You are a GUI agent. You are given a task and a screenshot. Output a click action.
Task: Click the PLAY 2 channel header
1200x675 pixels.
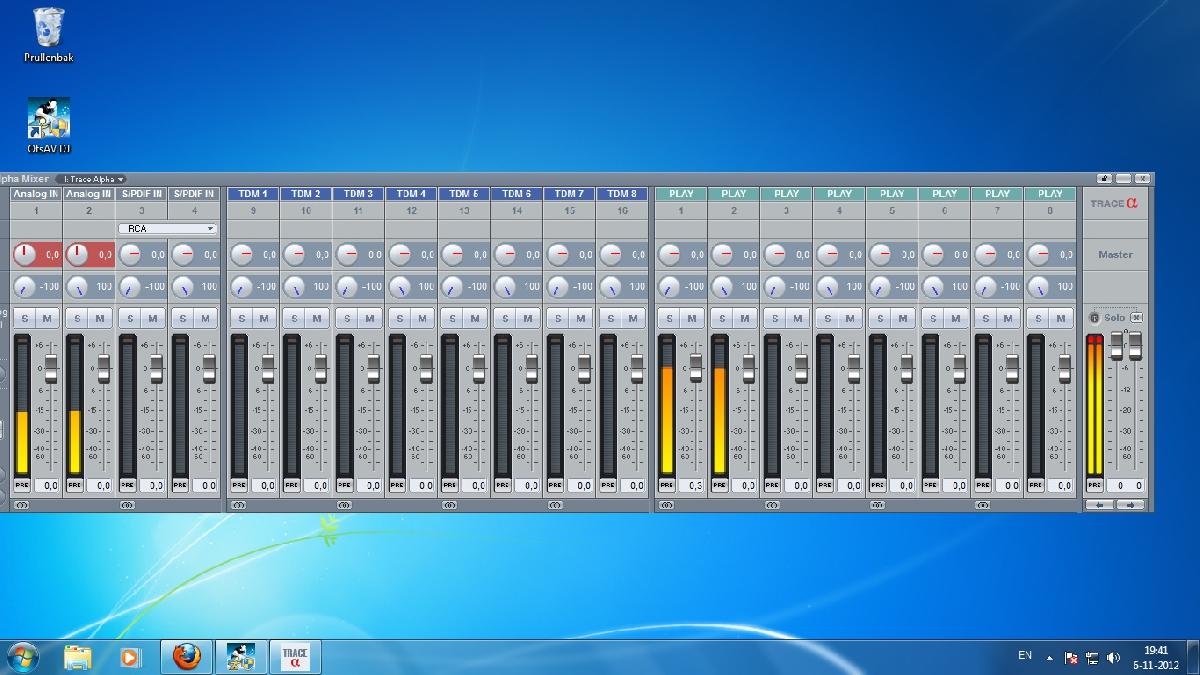(734, 194)
